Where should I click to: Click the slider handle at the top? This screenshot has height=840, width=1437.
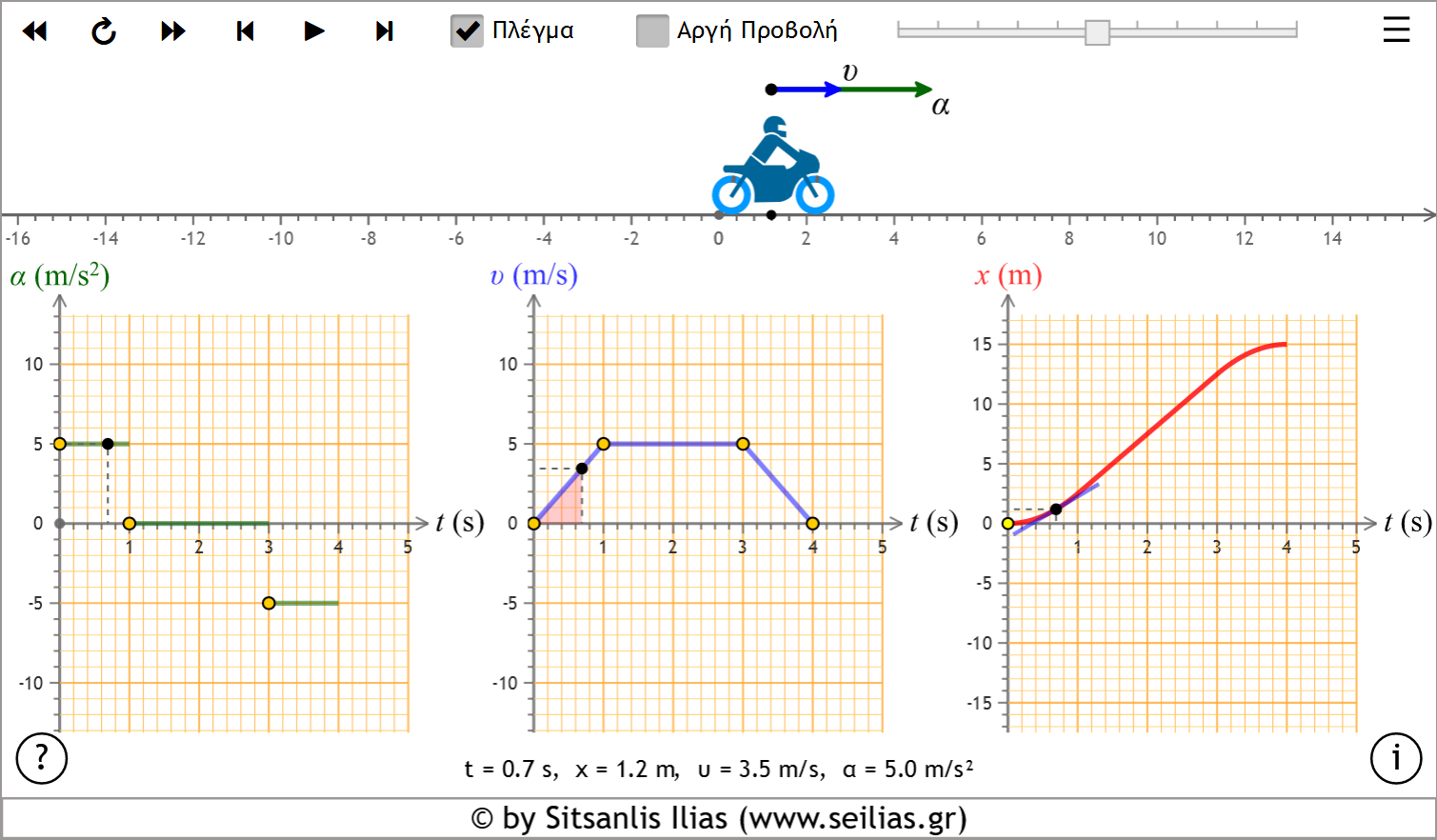[1097, 31]
